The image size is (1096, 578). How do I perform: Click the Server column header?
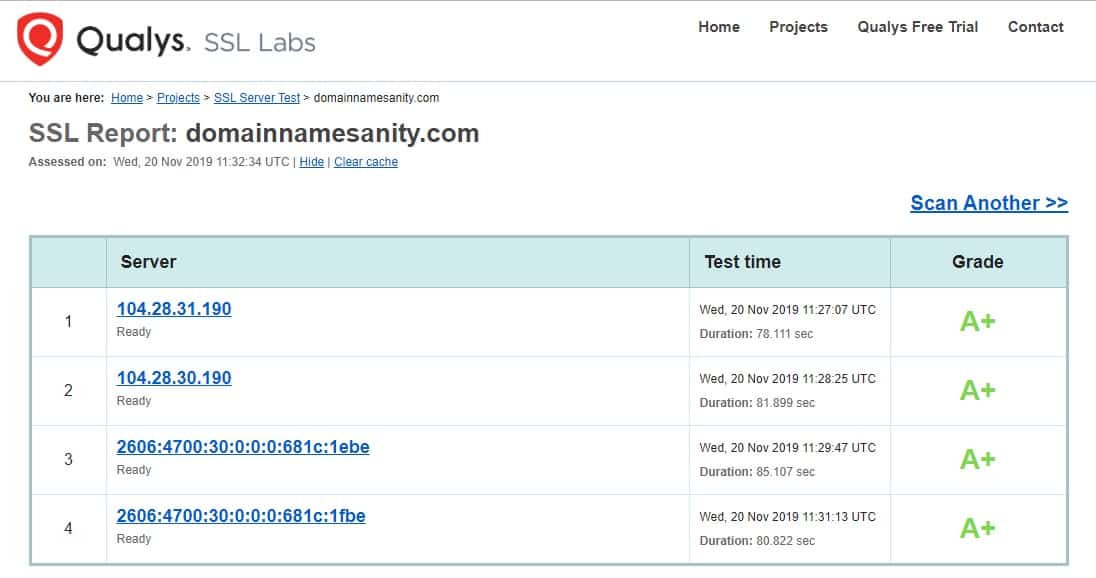[148, 262]
